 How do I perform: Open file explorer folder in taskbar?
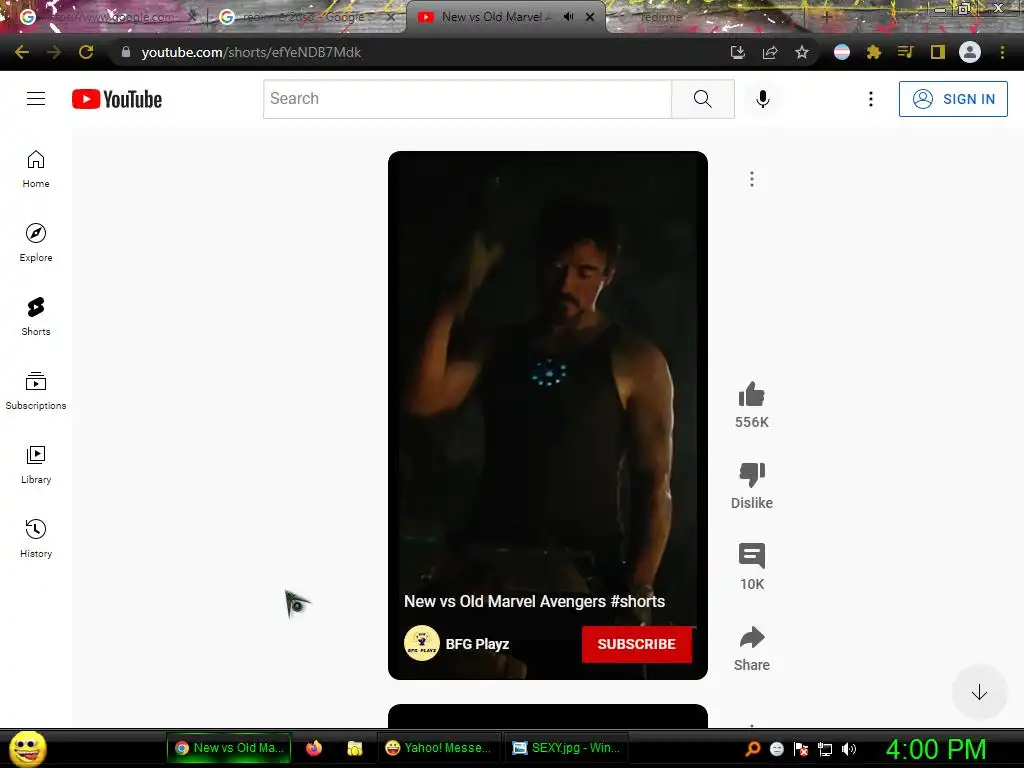pos(354,748)
